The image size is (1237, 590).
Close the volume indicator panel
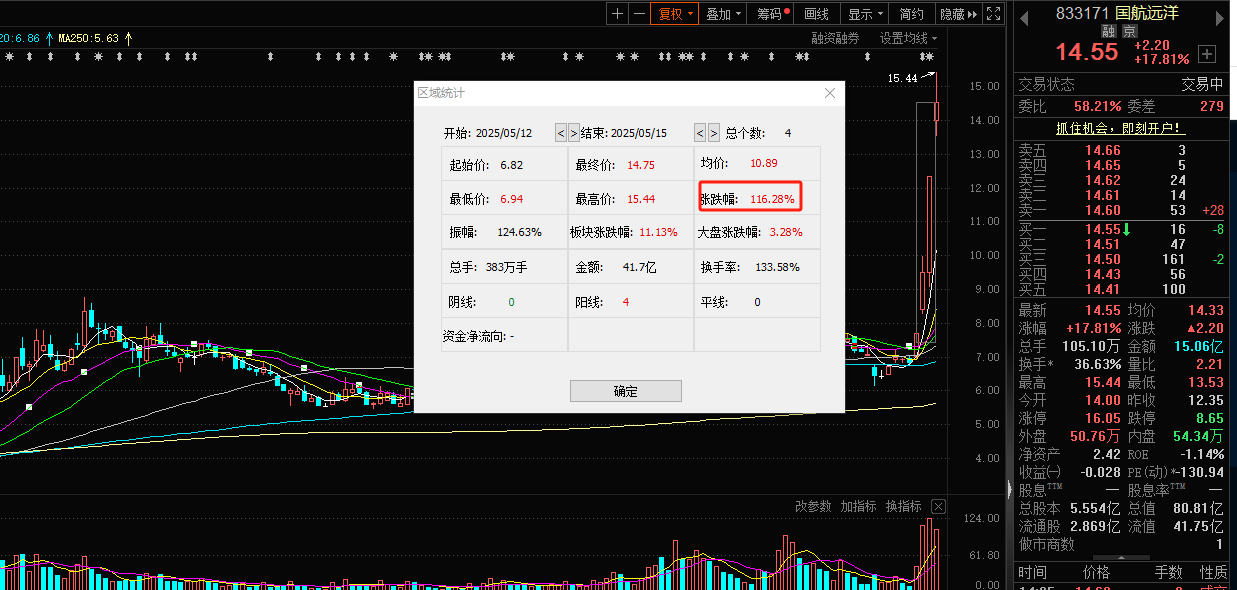tap(939, 506)
